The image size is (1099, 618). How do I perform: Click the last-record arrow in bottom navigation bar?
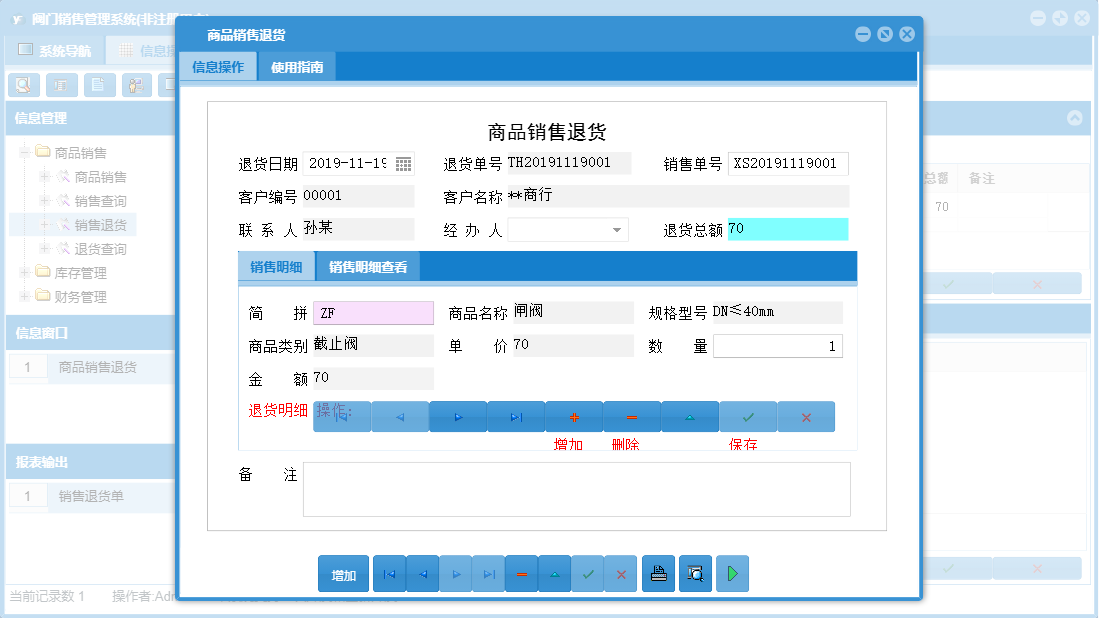pyautogui.click(x=488, y=573)
